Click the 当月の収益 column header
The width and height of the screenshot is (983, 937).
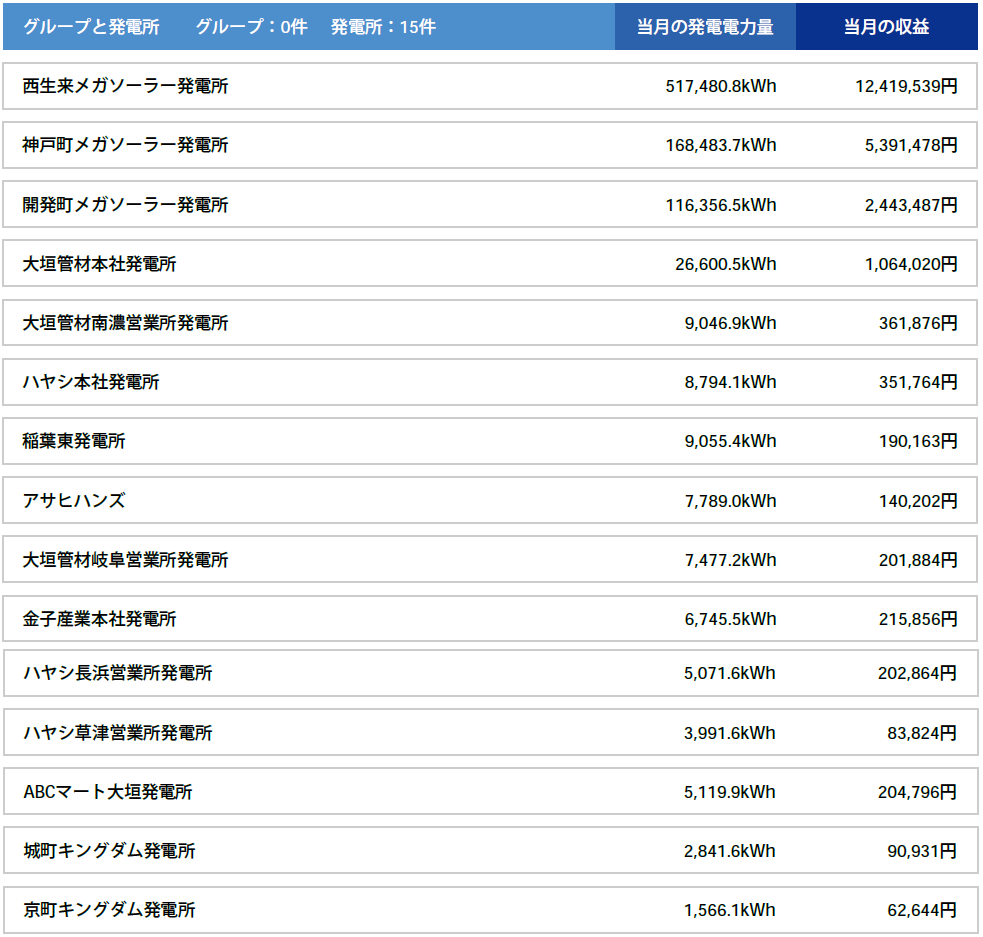pos(886,27)
